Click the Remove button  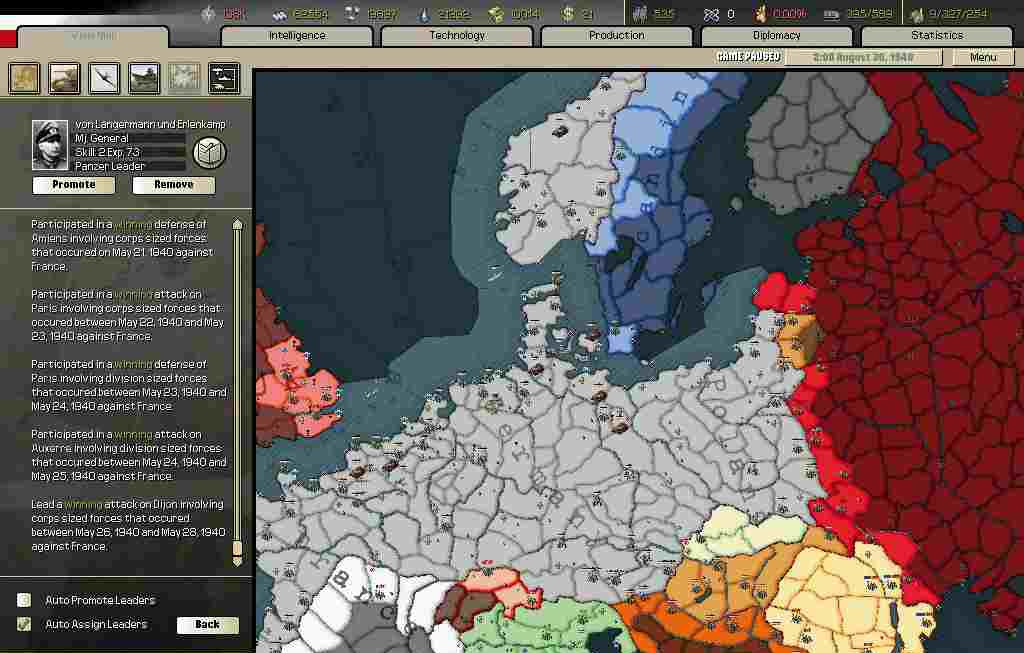(x=174, y=185)
